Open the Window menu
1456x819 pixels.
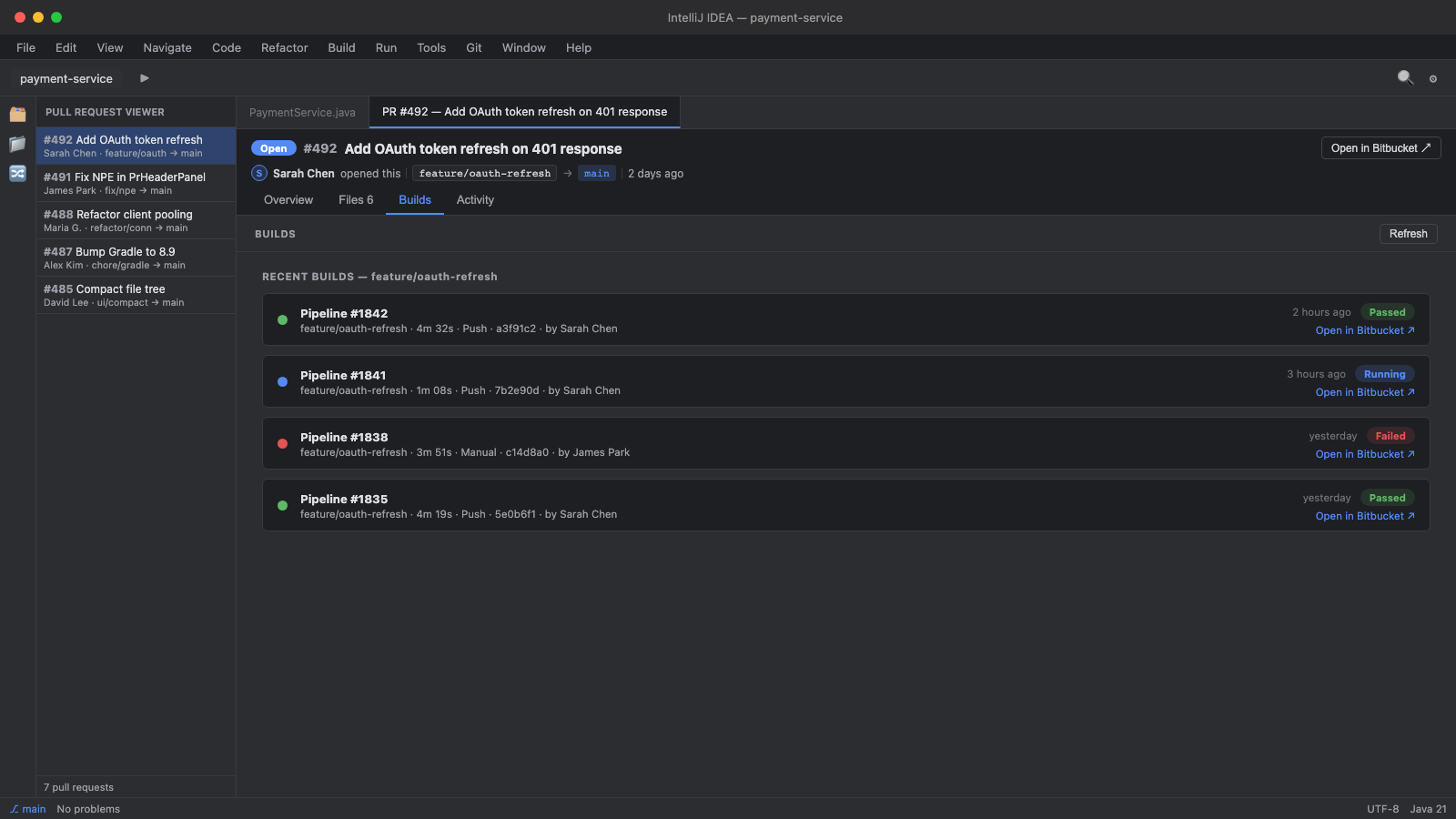tap(524, 47)
